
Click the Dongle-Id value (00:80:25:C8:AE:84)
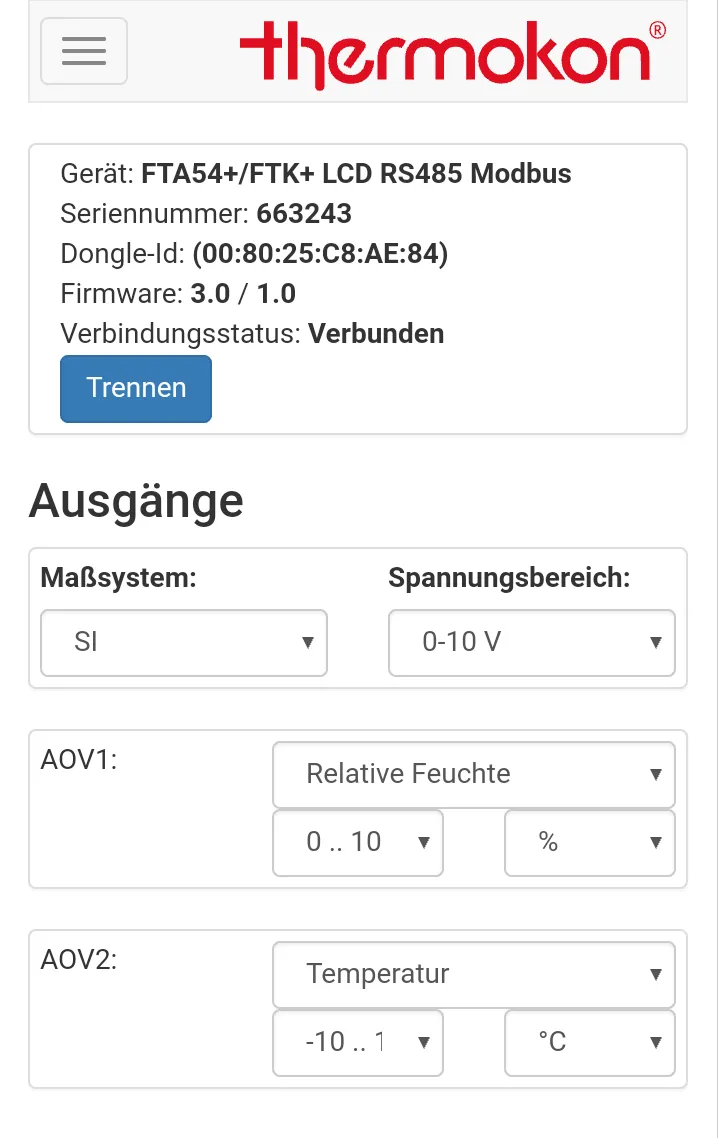point(320,254)
